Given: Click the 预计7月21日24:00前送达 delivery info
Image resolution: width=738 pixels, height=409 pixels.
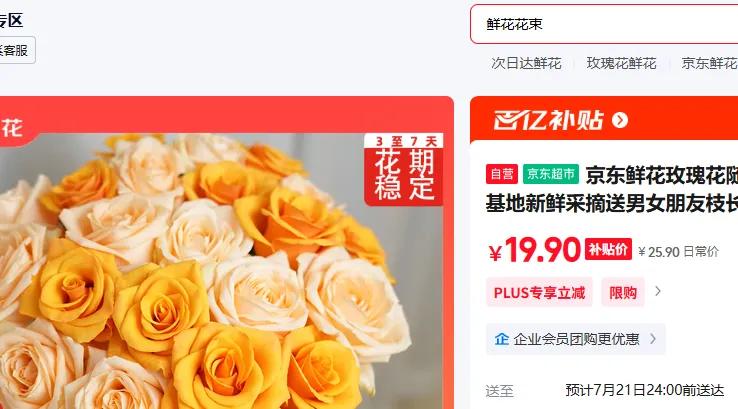Looking at the screenshot, I should point(644,390).
